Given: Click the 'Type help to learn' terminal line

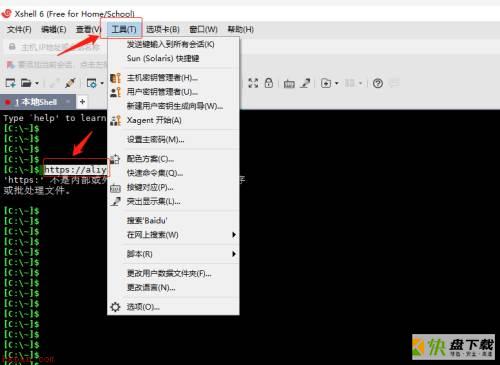Looking at the screenshot, I should pos(55,118).
